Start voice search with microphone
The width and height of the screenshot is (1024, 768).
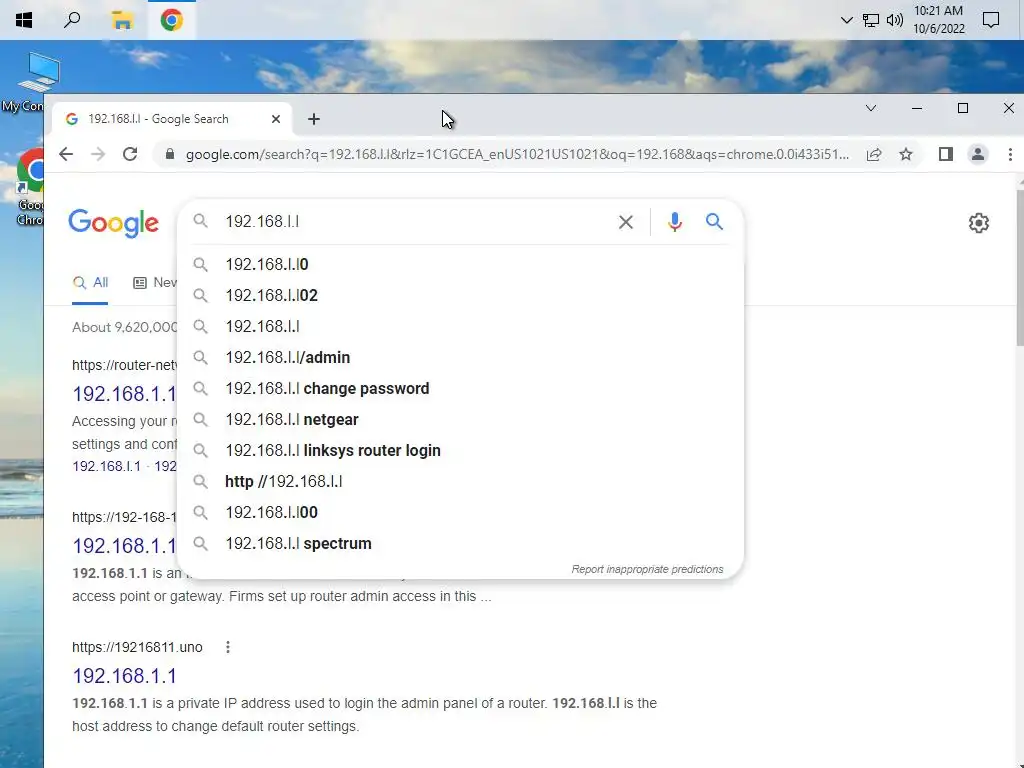(675, 222)
